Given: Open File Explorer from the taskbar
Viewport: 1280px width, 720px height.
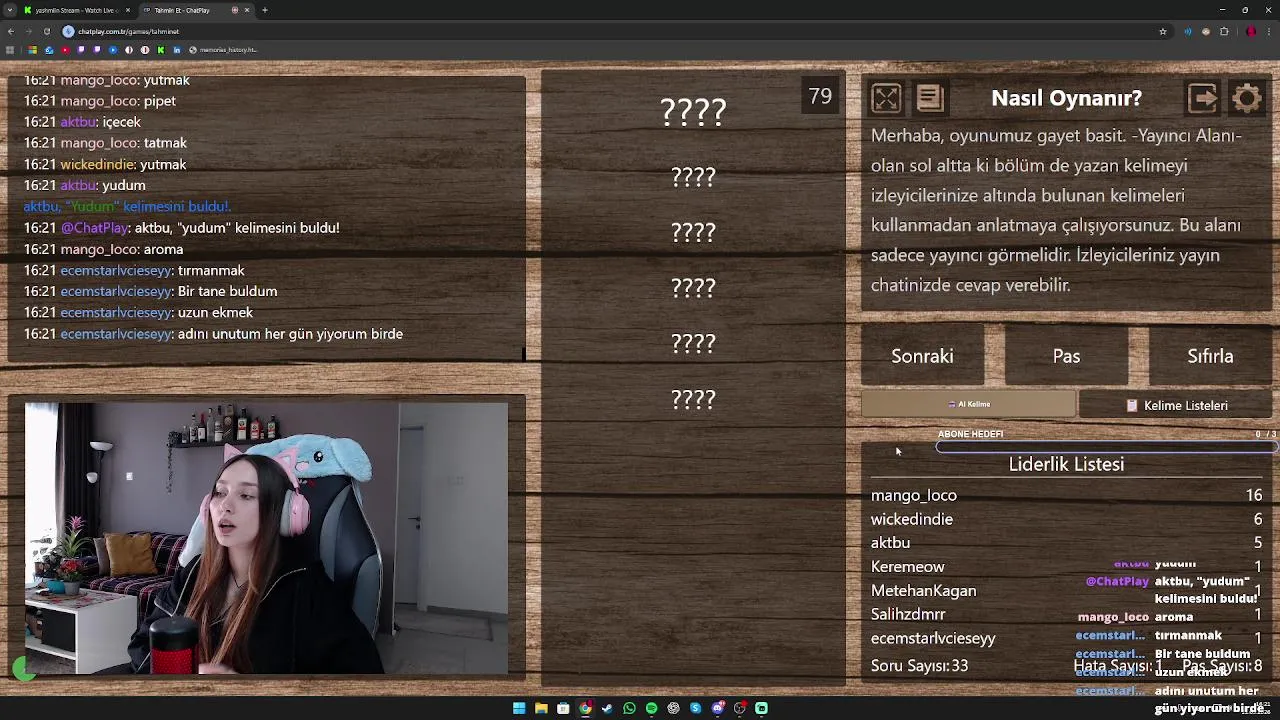Looking at the screenshot, I should (x=541, y=708).
